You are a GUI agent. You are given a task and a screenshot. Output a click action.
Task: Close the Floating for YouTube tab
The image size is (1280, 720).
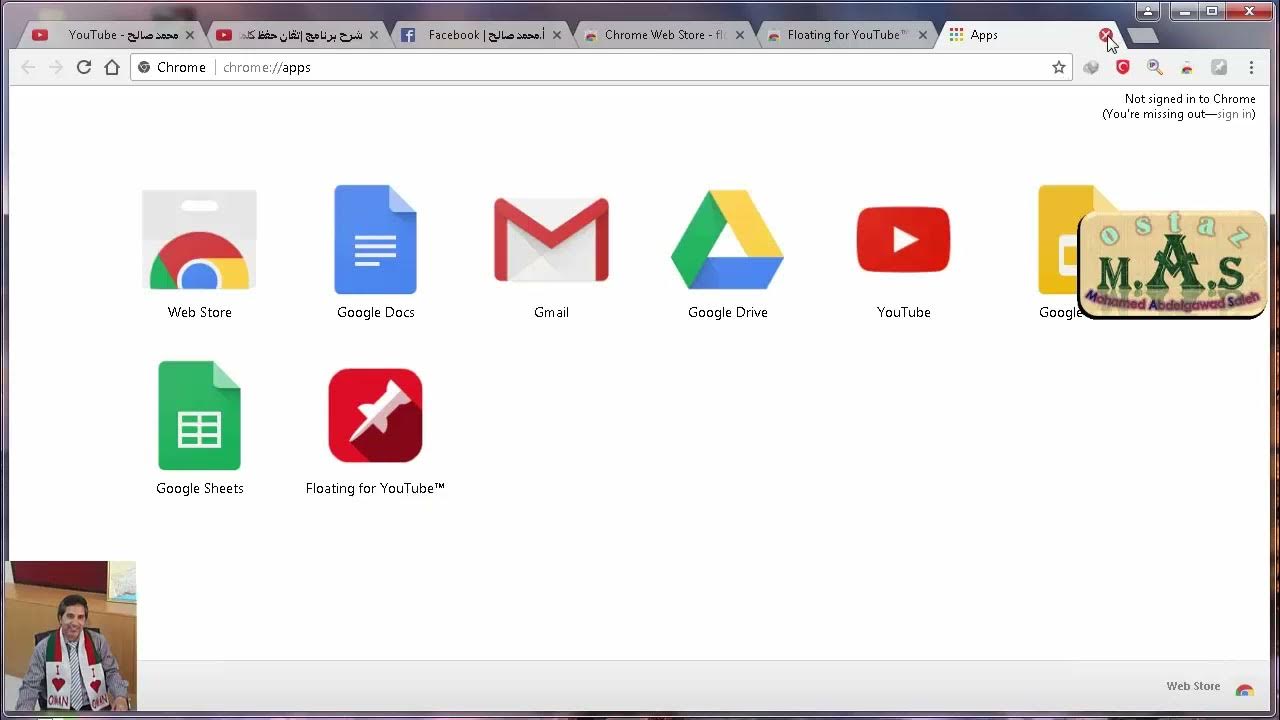click(x=923, y=35)
